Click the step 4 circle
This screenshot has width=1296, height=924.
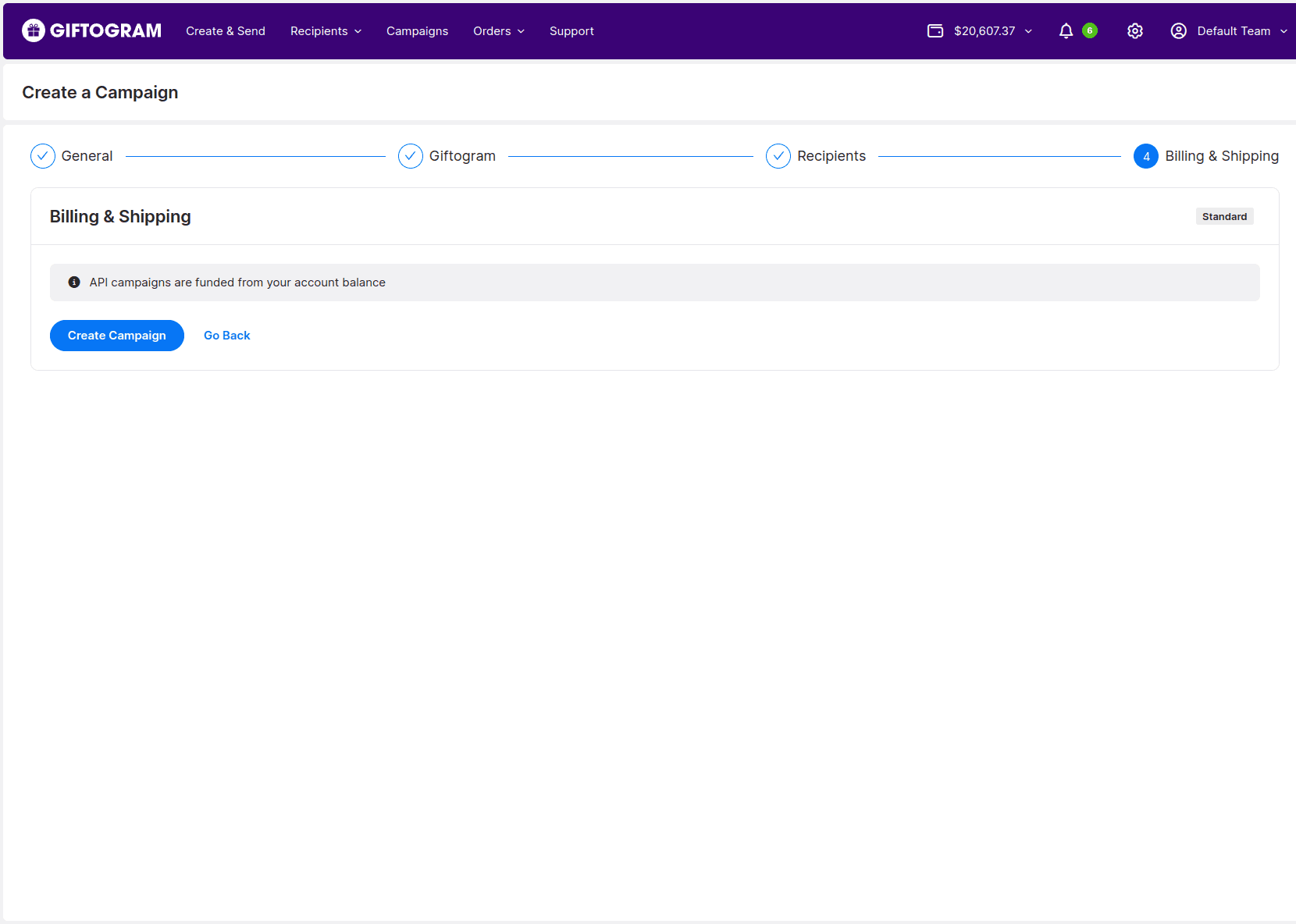click(1146, 156)
